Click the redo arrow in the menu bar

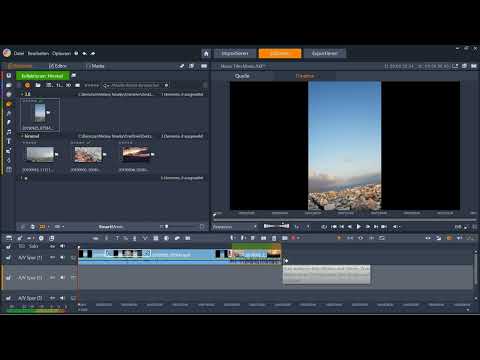click(x=93, y=53)
